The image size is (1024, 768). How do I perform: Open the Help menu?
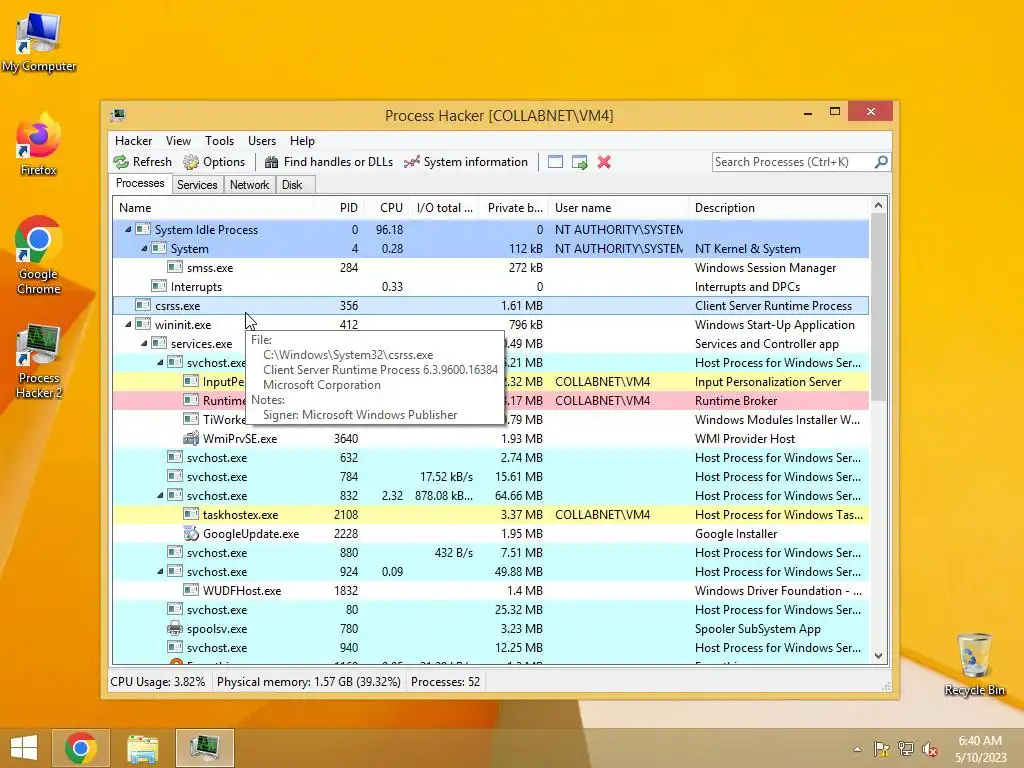(x=302, y=140)
